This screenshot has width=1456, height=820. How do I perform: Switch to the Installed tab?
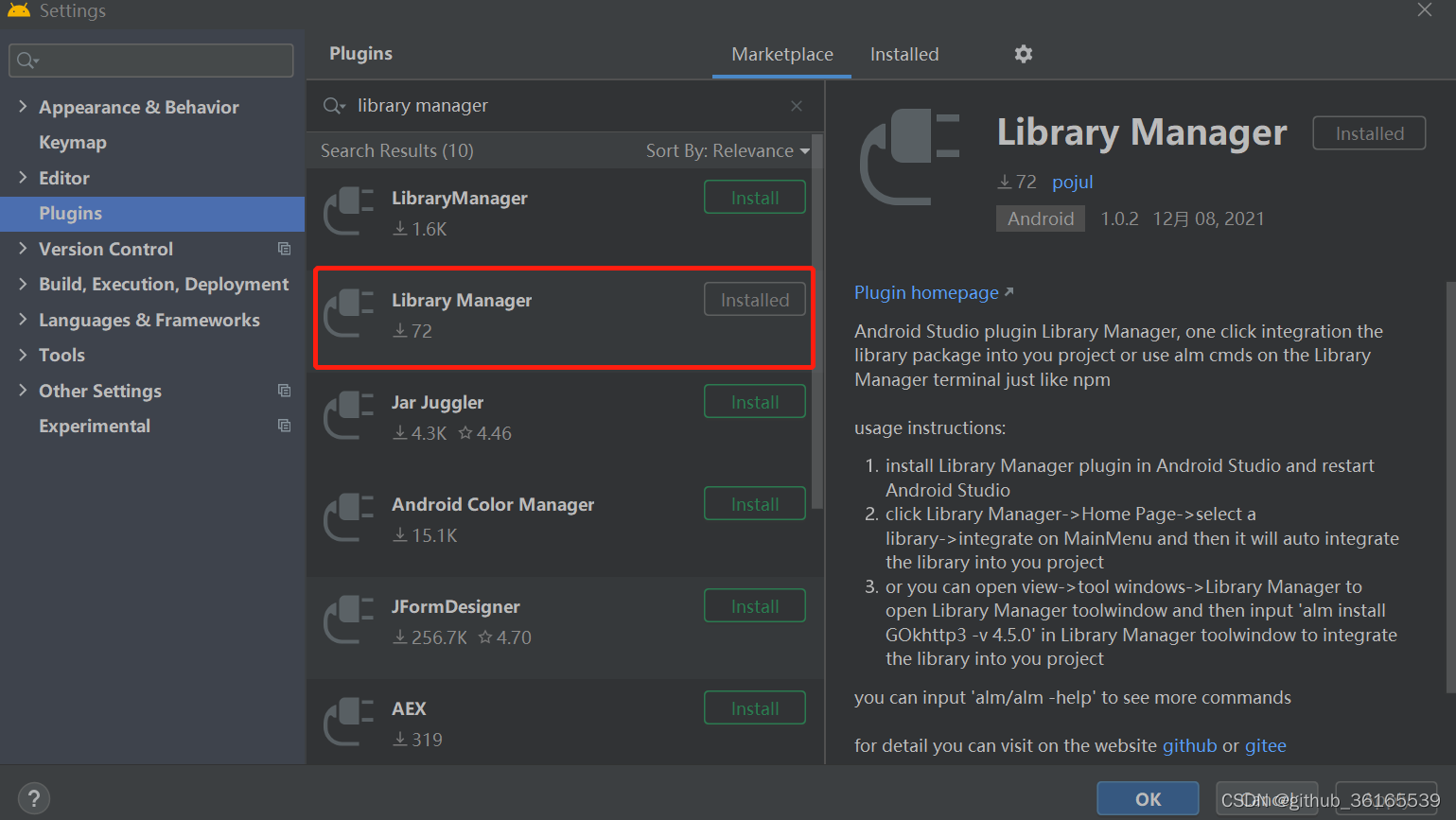(904, 54)
